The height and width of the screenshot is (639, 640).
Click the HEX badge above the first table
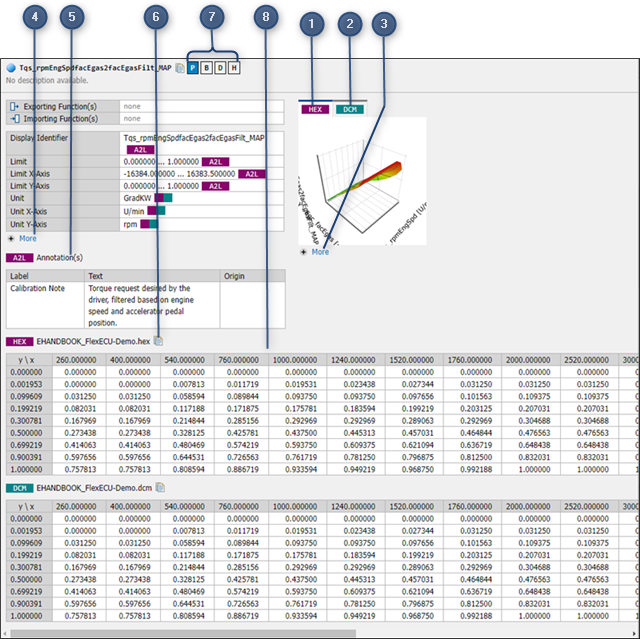coord(19,342)
